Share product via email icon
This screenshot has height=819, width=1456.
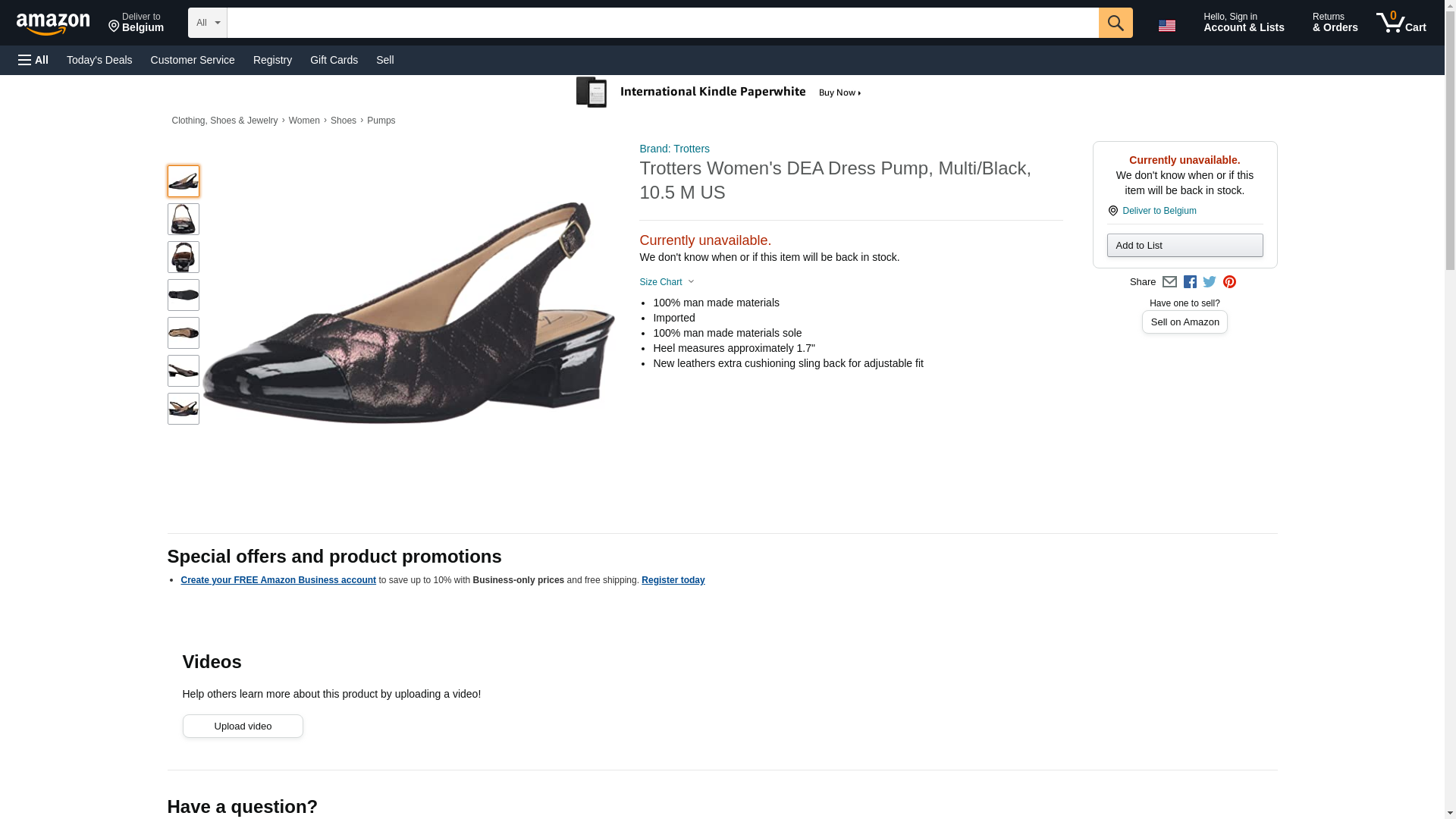click(1169, 282)
